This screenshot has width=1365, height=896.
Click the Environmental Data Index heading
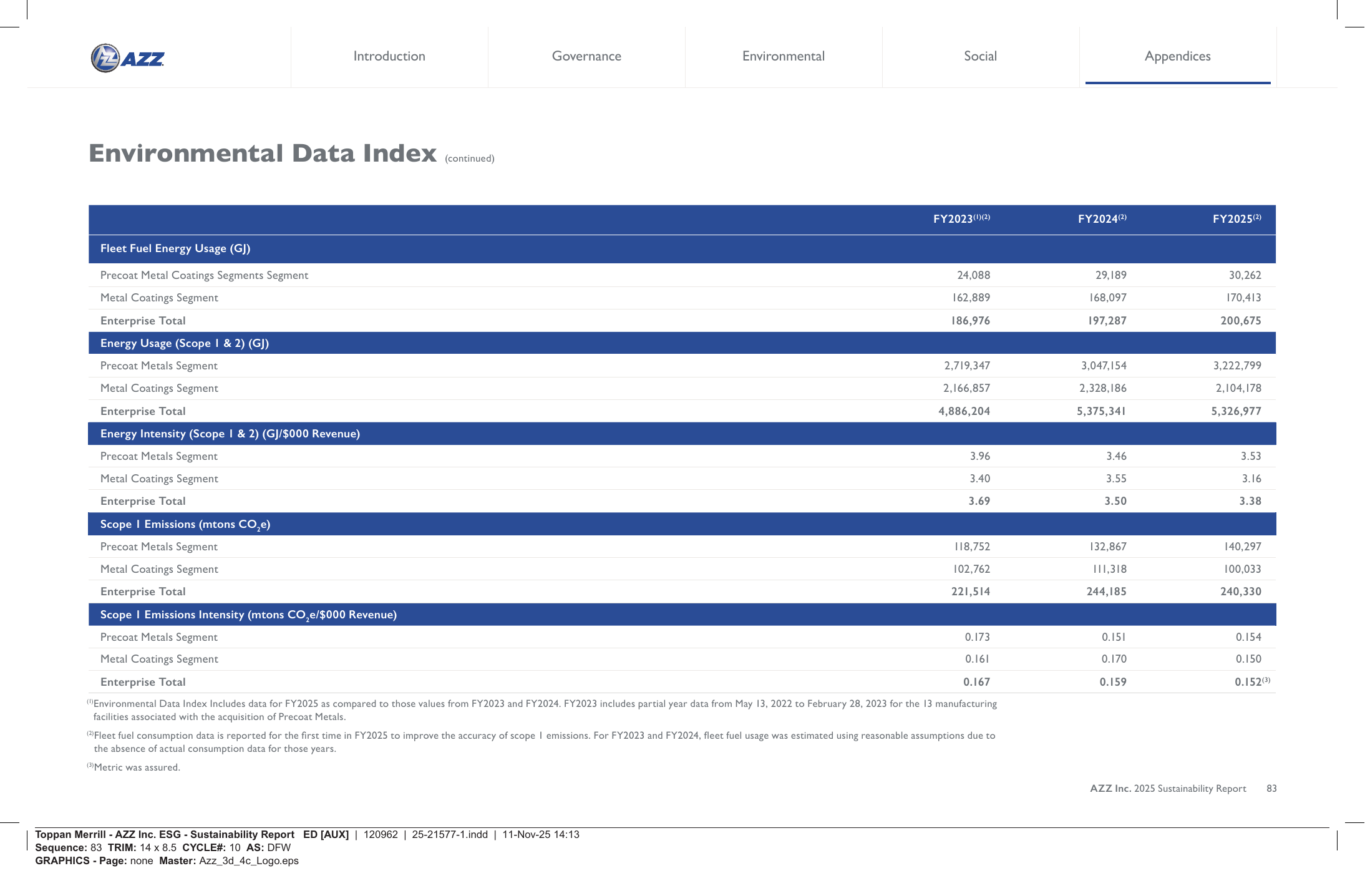click(263, 153)
